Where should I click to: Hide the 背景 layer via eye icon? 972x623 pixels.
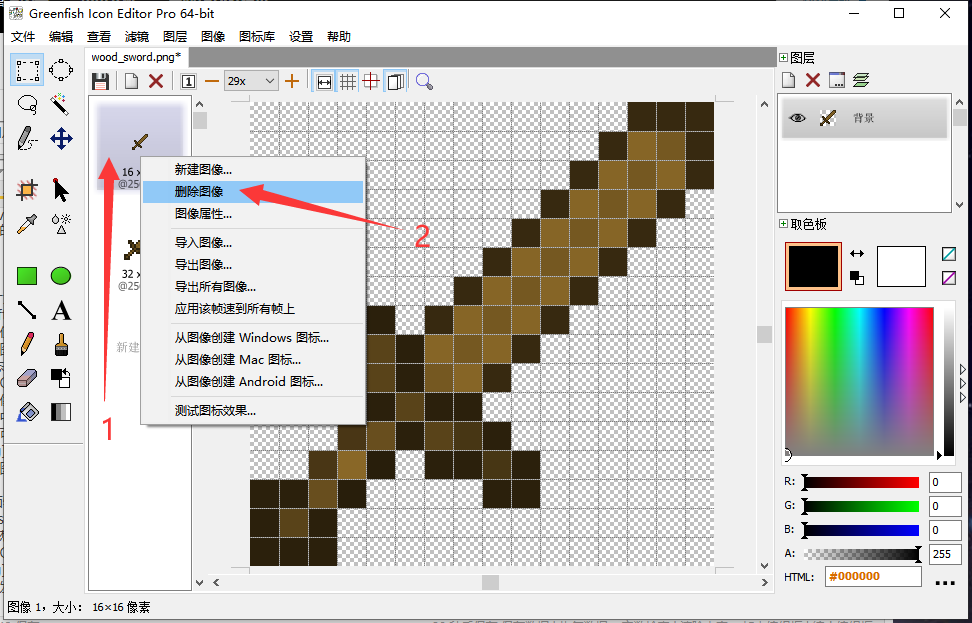click(798, 118)
